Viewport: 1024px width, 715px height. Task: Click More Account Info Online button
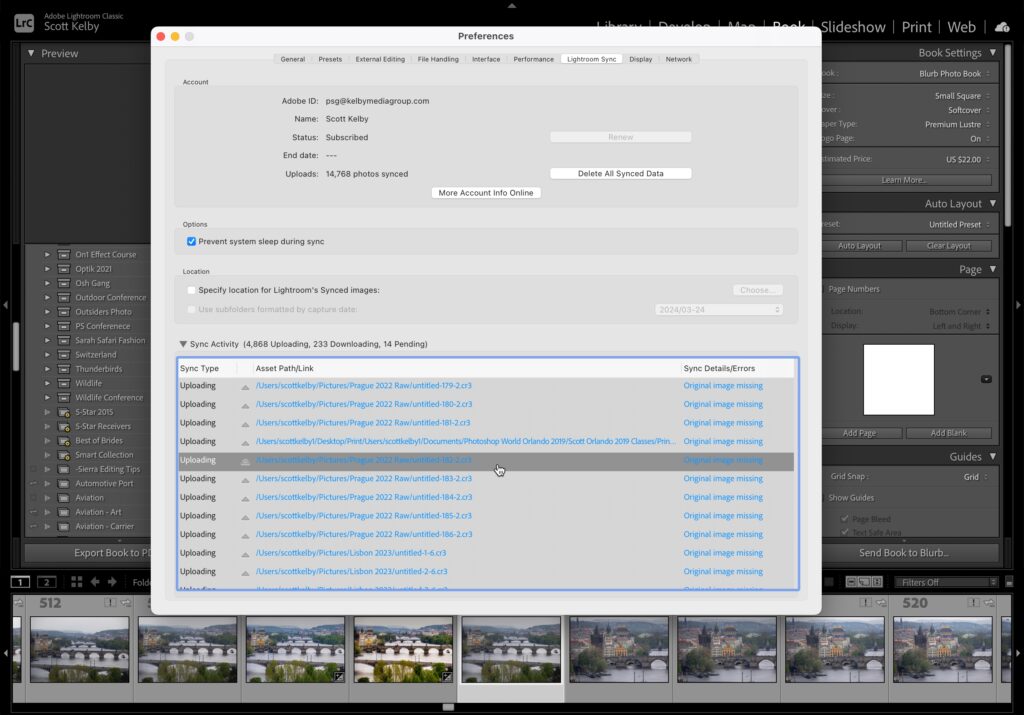(486, 193)
